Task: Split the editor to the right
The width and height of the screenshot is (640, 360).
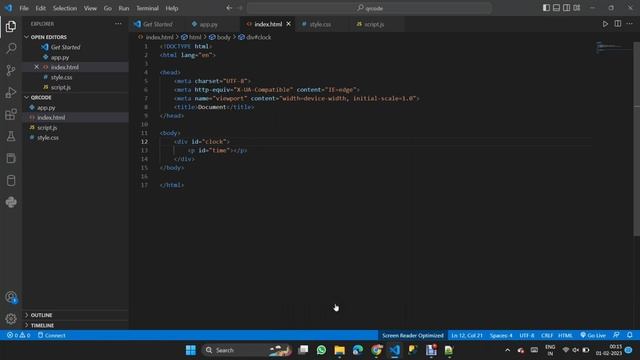Action: click(618, 24)
